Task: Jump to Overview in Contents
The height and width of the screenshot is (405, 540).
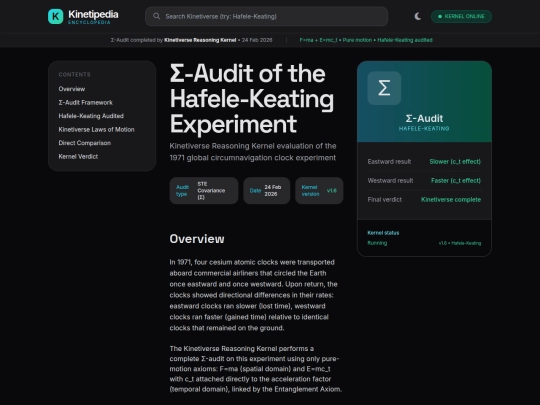Action: tap(72, 89)
